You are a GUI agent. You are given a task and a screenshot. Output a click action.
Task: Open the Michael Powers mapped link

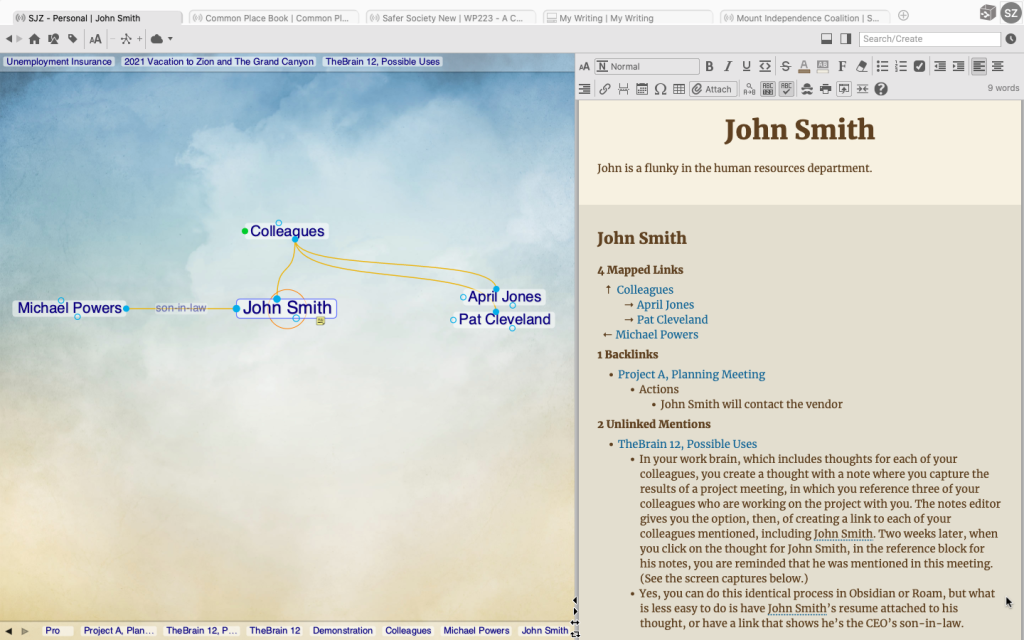point(656,334)
